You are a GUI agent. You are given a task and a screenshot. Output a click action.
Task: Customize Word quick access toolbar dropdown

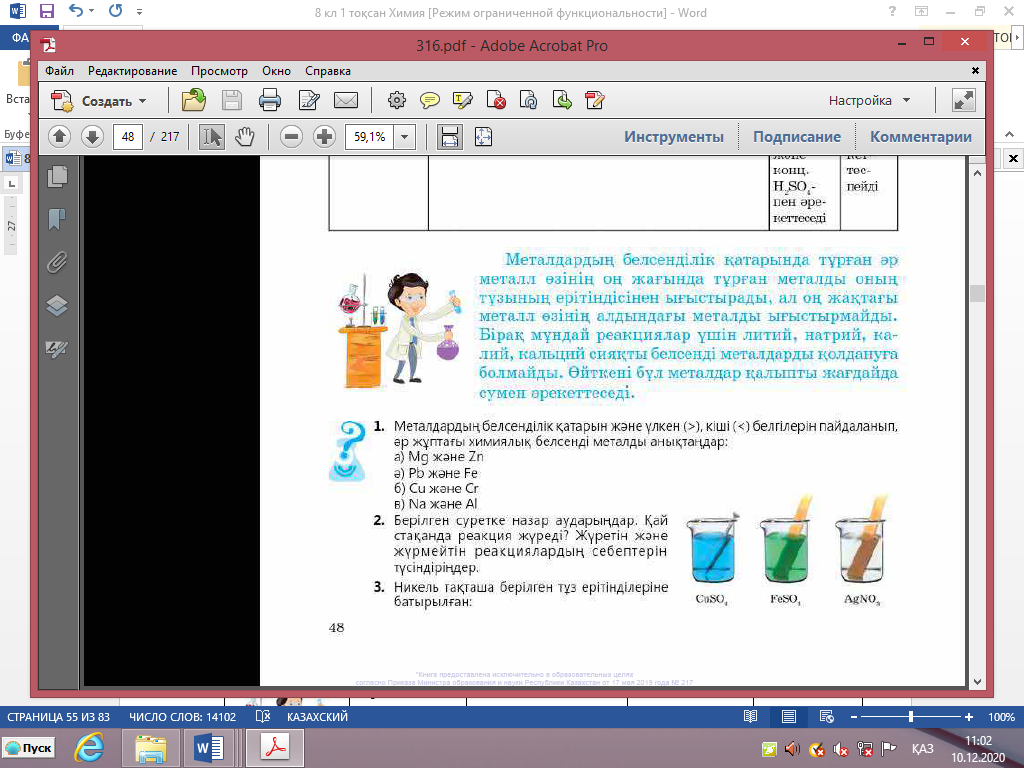click(x=139, y=12)
